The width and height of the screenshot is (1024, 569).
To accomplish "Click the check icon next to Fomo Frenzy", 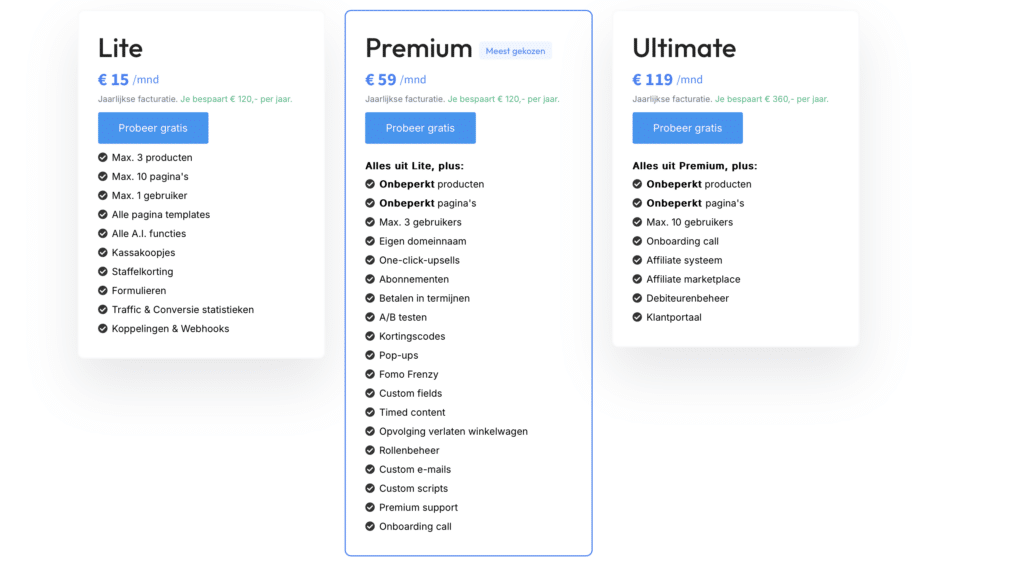I will [x=370, y=374].
